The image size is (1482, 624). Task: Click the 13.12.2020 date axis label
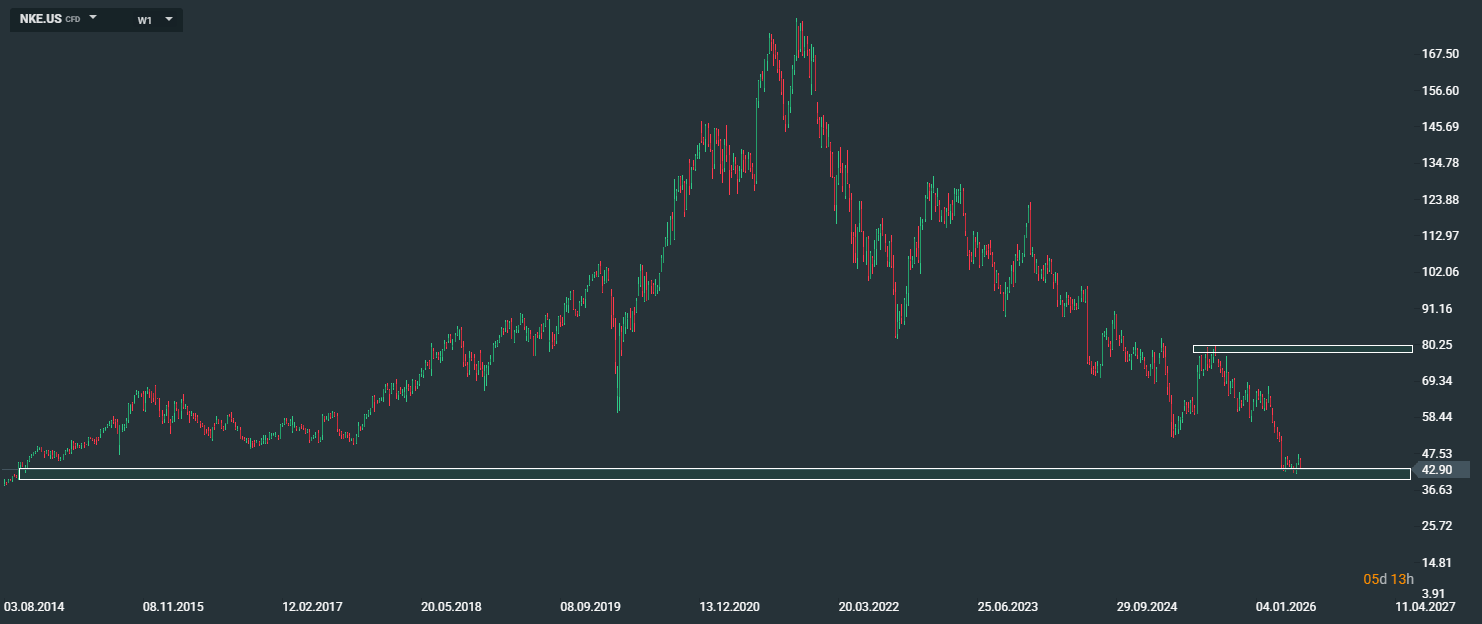[730, 607]
